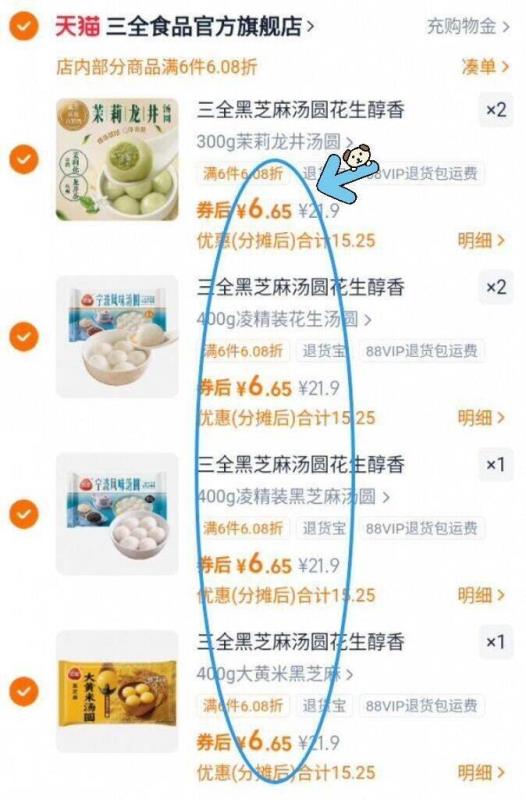Expand the 300g茉莉龙井汤圆 spec selector

click(274, 141)
